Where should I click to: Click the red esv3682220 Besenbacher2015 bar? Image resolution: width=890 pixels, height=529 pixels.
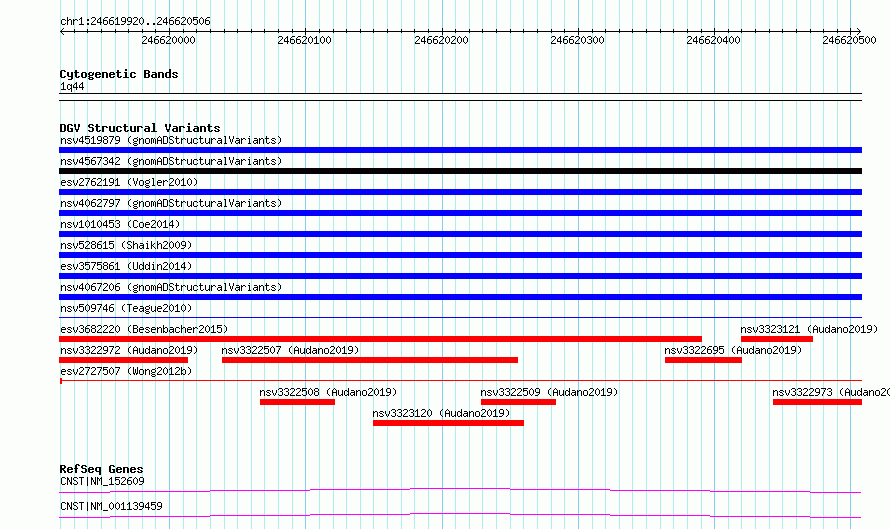(380, 339)
